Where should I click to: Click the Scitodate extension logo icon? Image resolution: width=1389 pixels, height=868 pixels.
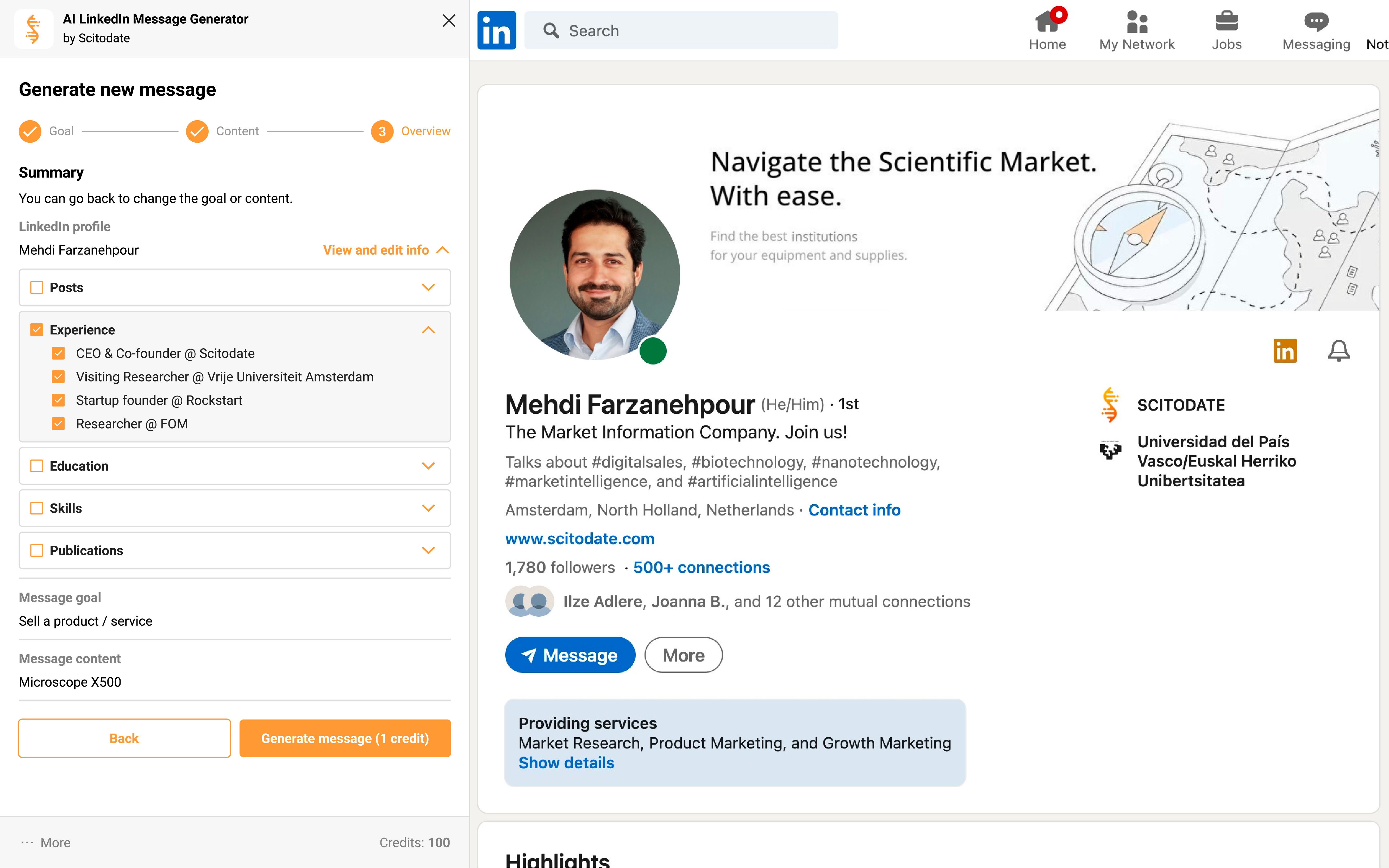point(33,29)
